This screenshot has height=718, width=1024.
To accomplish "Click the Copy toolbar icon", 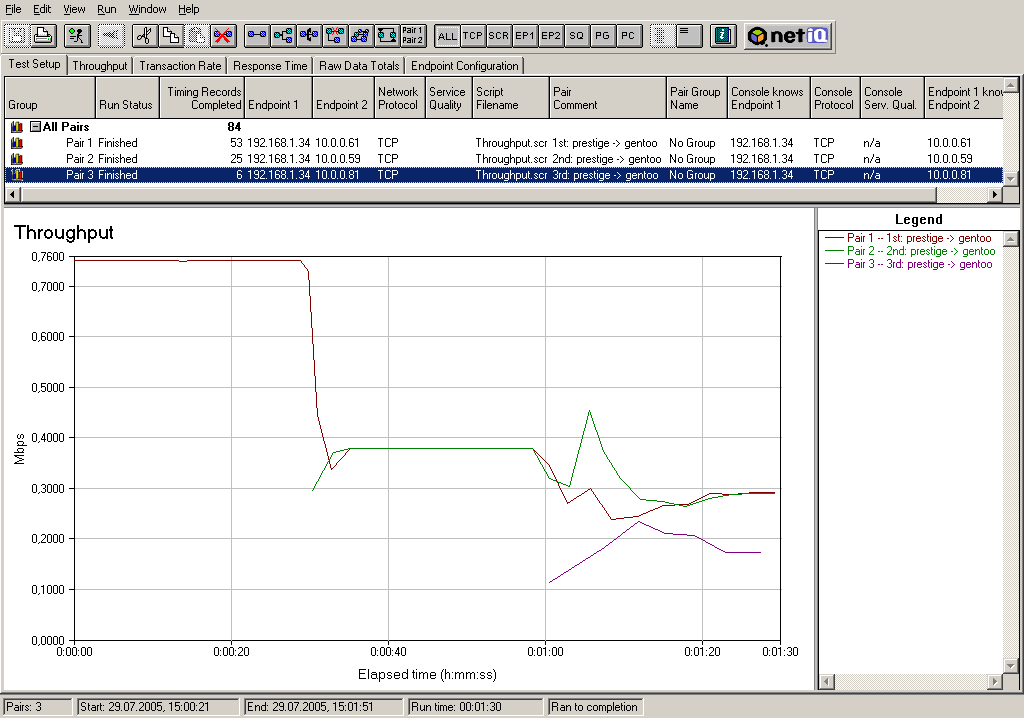I will pos(170,35).
